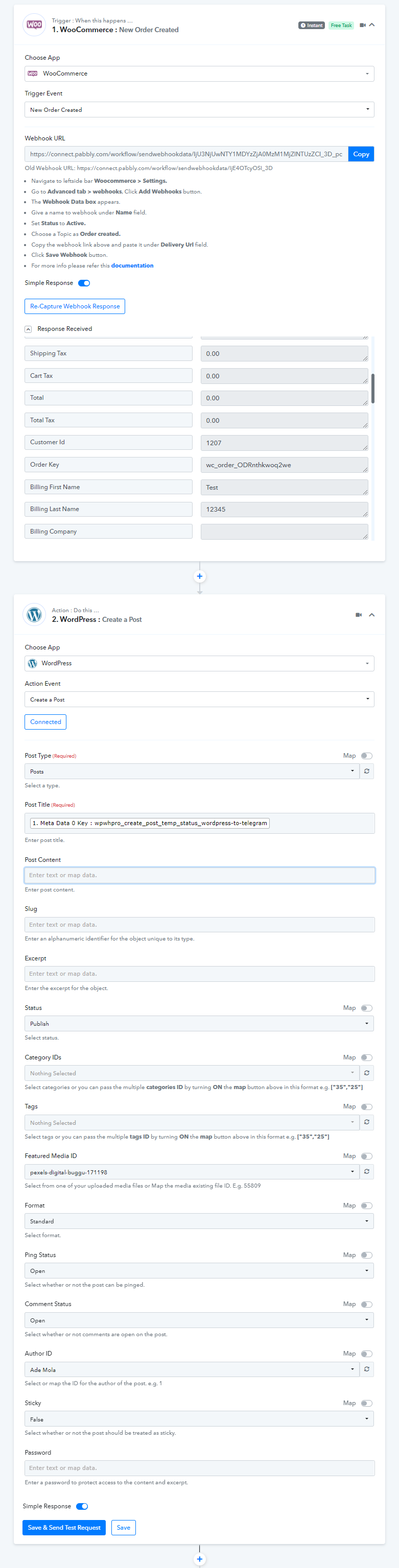The height and width of the screenshot is (1568, 399).
Task: Refresh Category IDs list
Action: (367, 1073)
